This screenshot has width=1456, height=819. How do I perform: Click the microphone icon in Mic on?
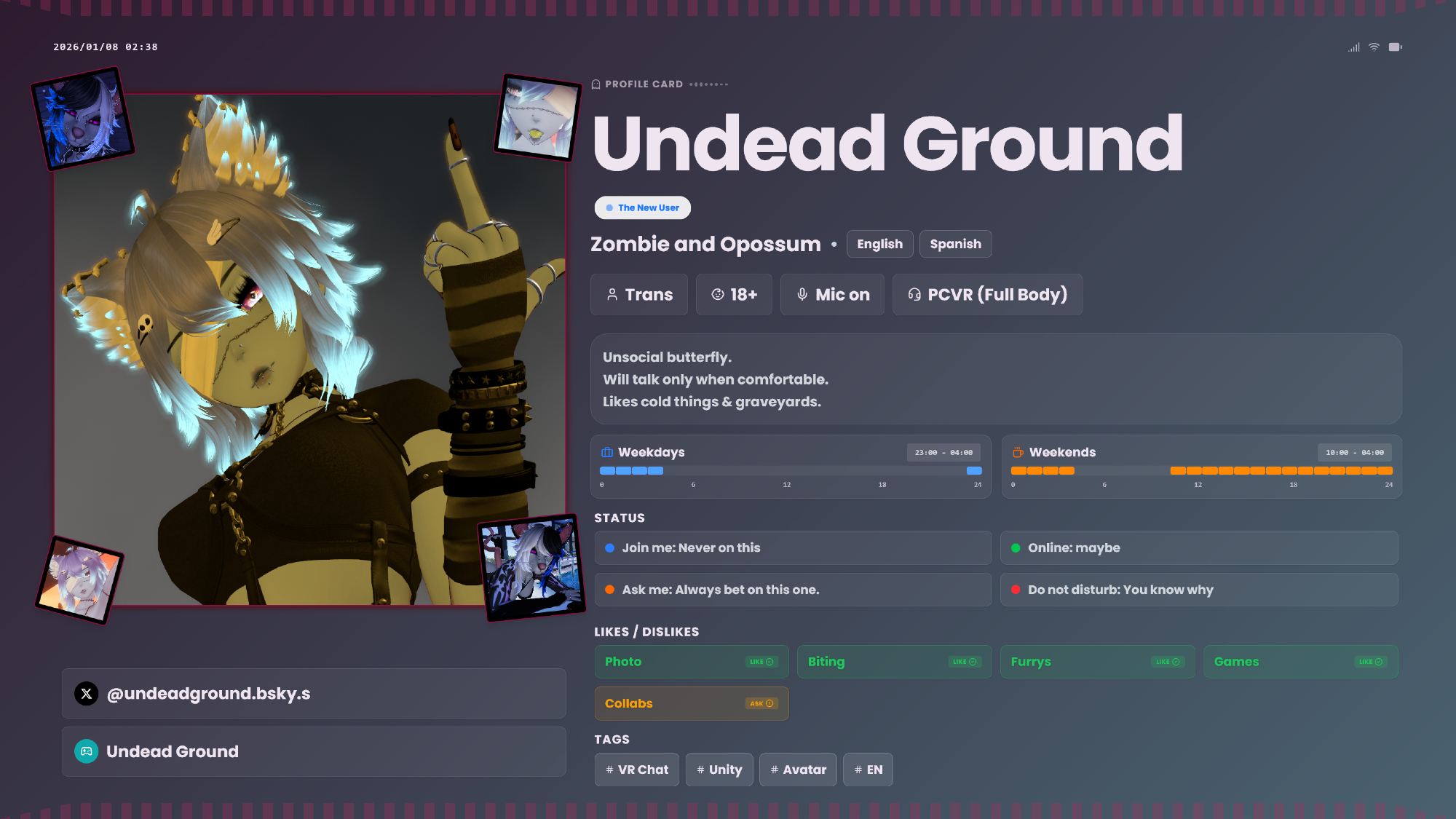[x=802, y=294]
